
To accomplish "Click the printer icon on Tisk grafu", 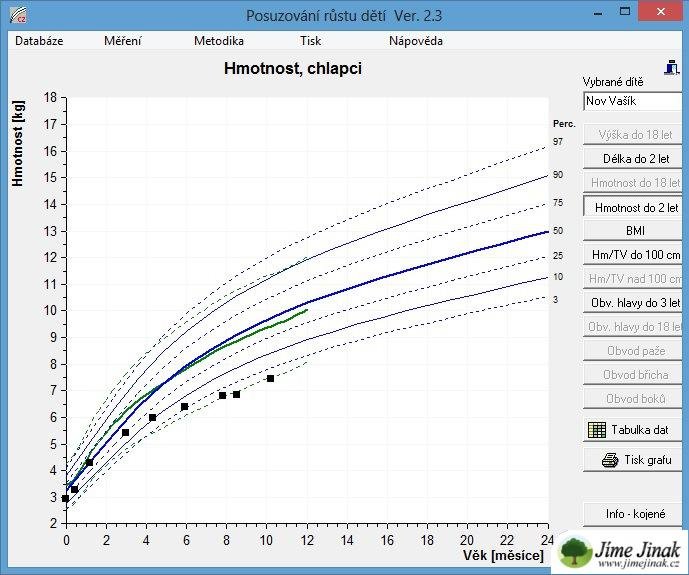I will (609, 461).
